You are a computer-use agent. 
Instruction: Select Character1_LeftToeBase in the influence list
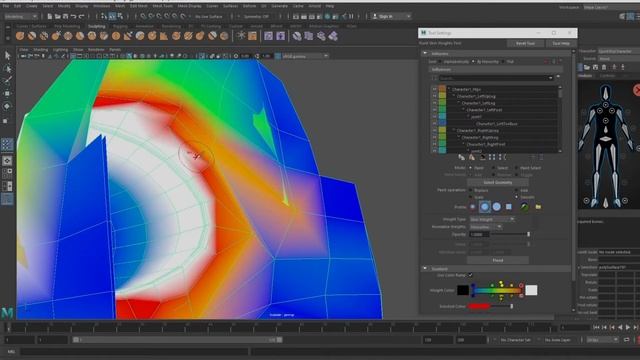497,124
